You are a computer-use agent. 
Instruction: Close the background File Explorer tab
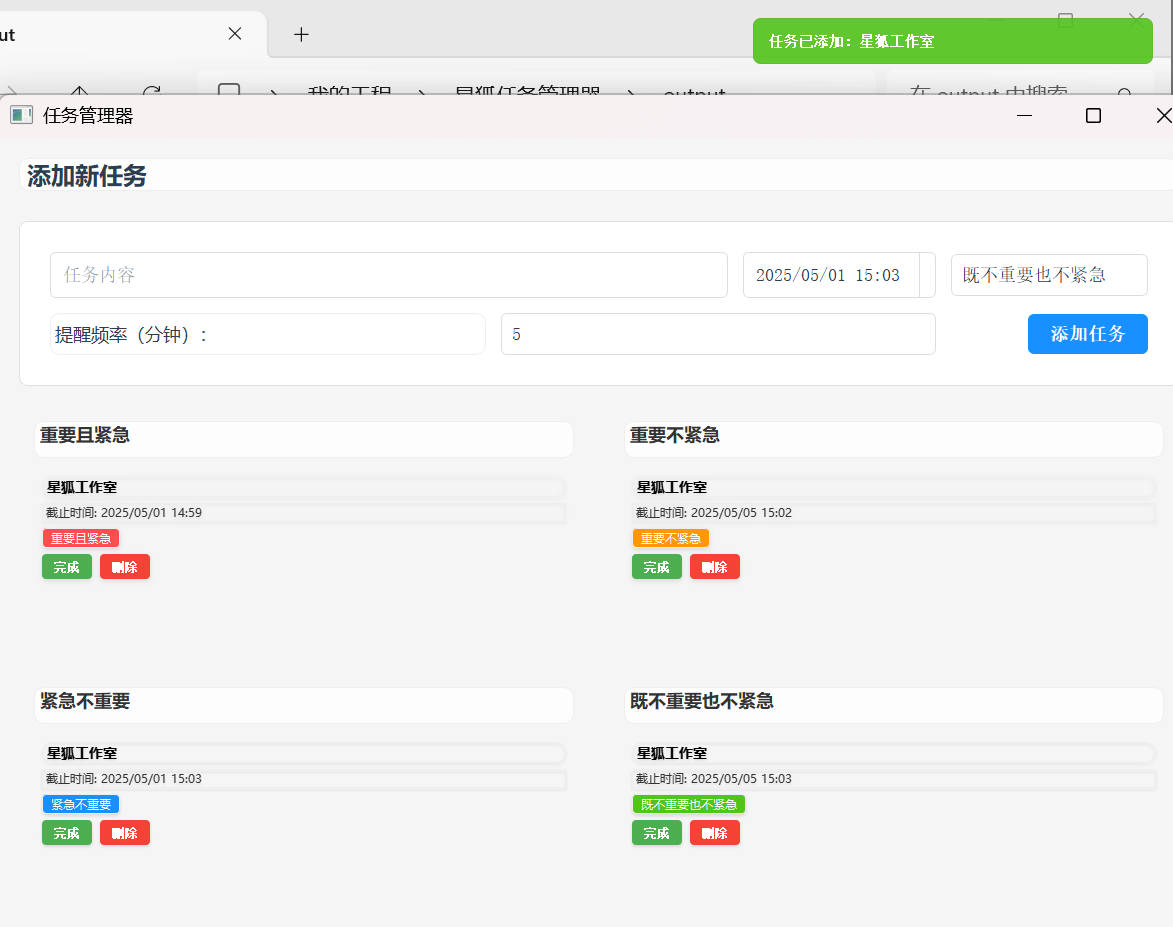click(x=235, y=34)
